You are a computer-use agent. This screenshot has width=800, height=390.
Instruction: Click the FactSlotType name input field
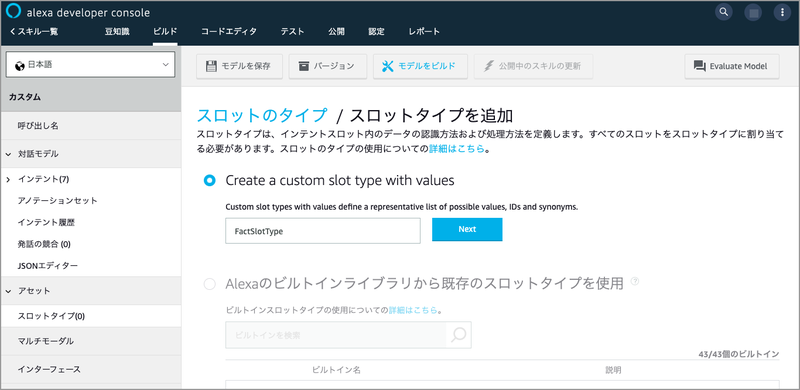click(x=323, y=231)
